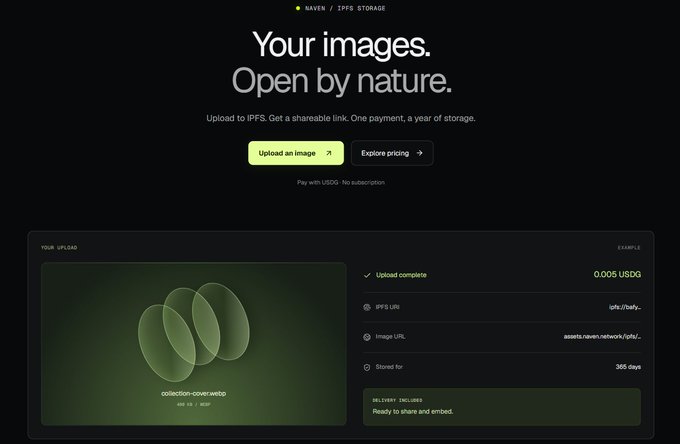Click the Ready to share and embed note
Viewport: 680px width, 444px height.
tap(413, 411)
